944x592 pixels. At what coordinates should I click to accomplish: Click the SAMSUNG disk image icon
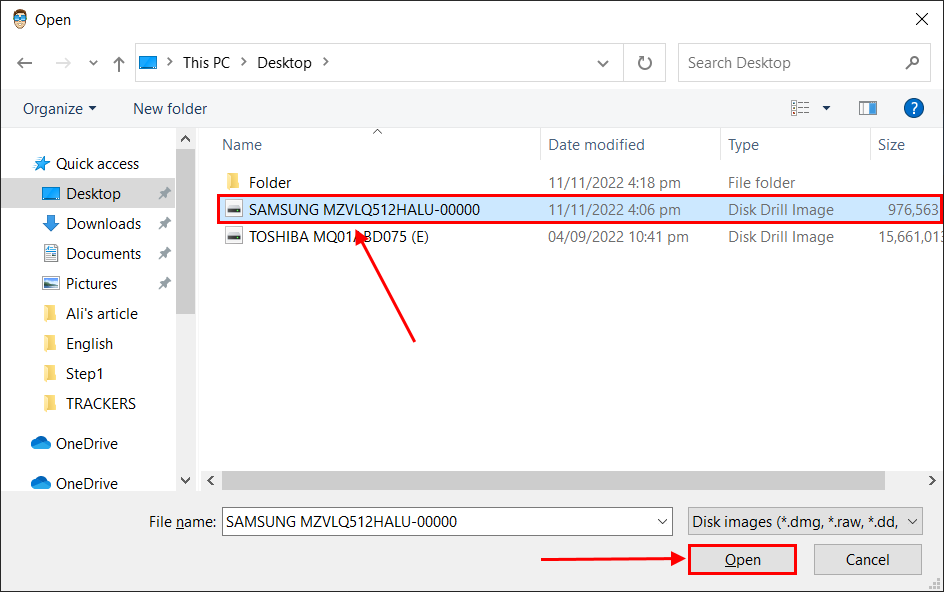click(234, 209)
